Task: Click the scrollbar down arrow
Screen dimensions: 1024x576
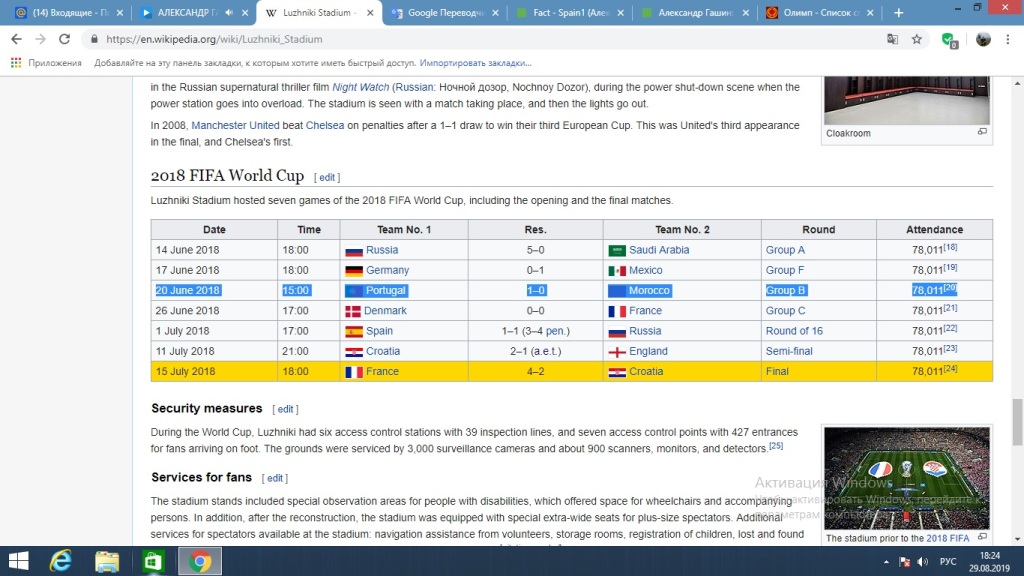Action: tap(1017, 539)
